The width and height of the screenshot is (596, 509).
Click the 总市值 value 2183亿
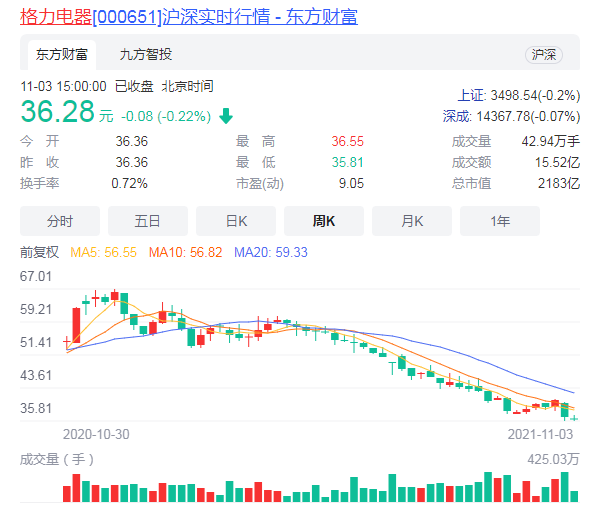tap(559, 183)
